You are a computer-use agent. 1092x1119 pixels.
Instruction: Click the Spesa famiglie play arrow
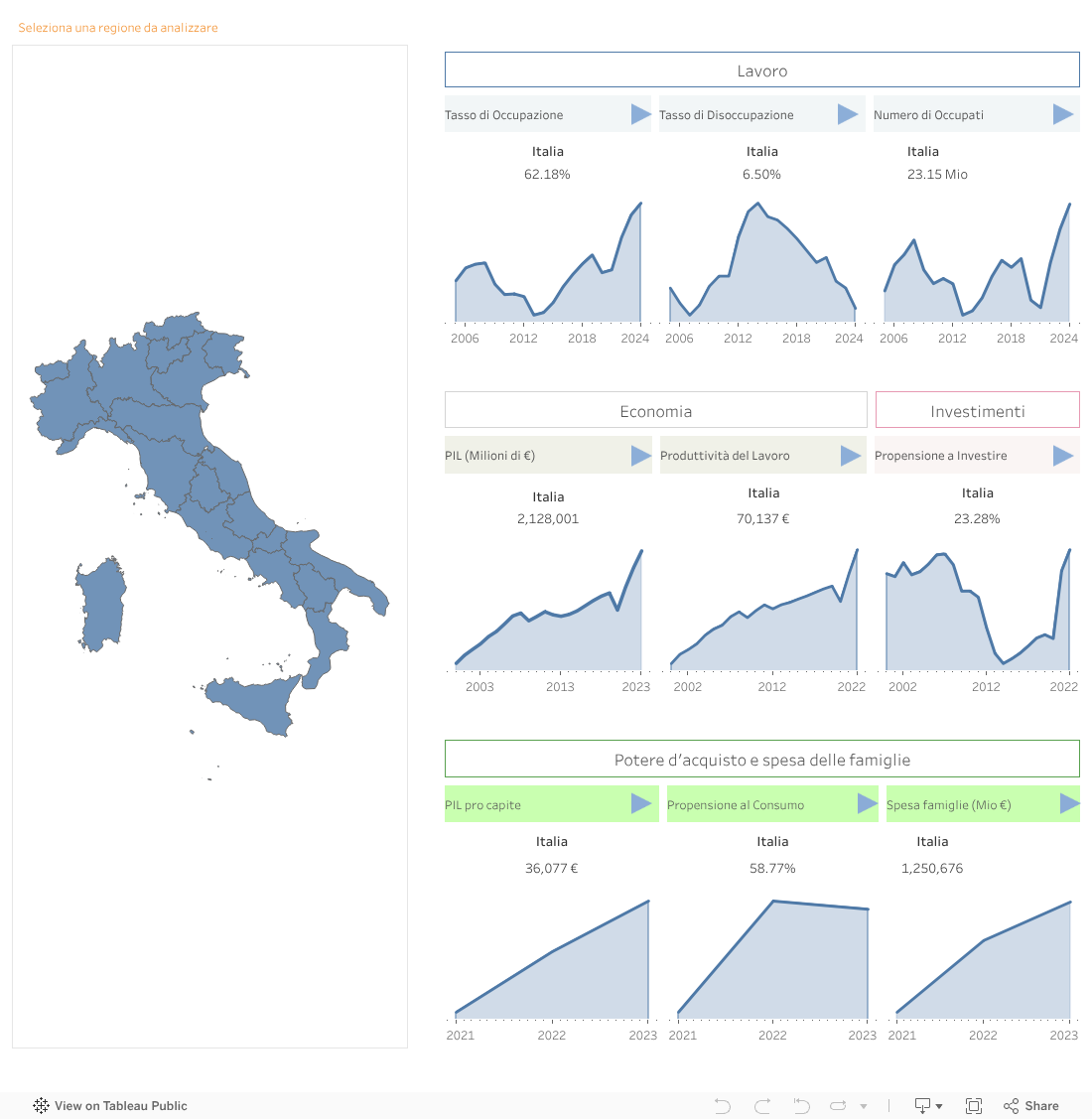click(x=1069, y=803)
